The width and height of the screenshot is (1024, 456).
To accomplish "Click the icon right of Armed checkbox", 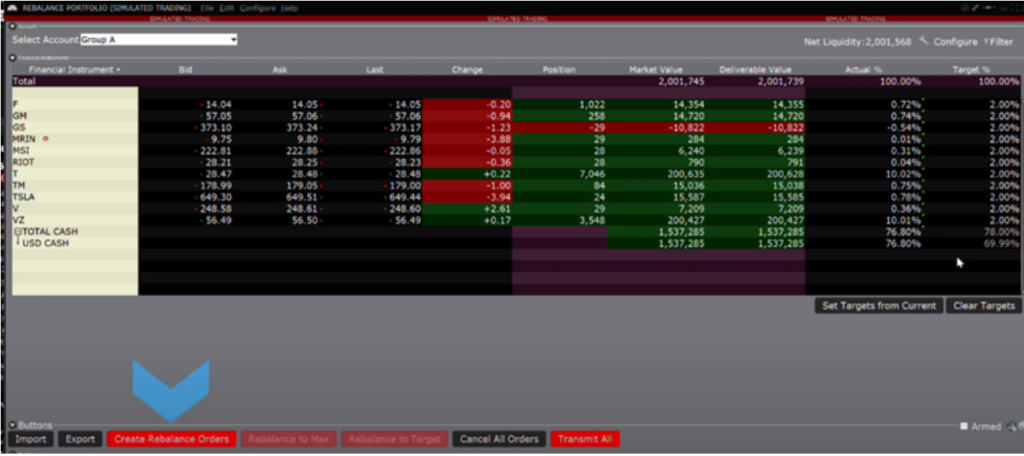I will click(1011, 426).
